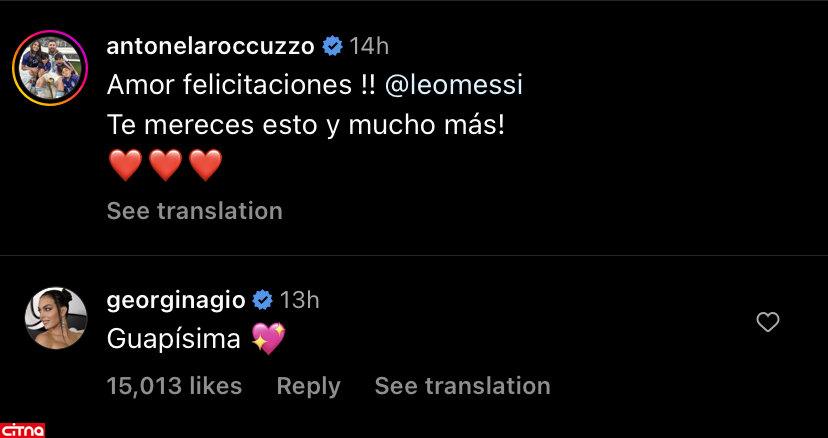Image resolution: width=828 pixels, height=438 pixels.
Task: Click the verified badge beside antonelaroccuzzo
Action: pos(333,46)
